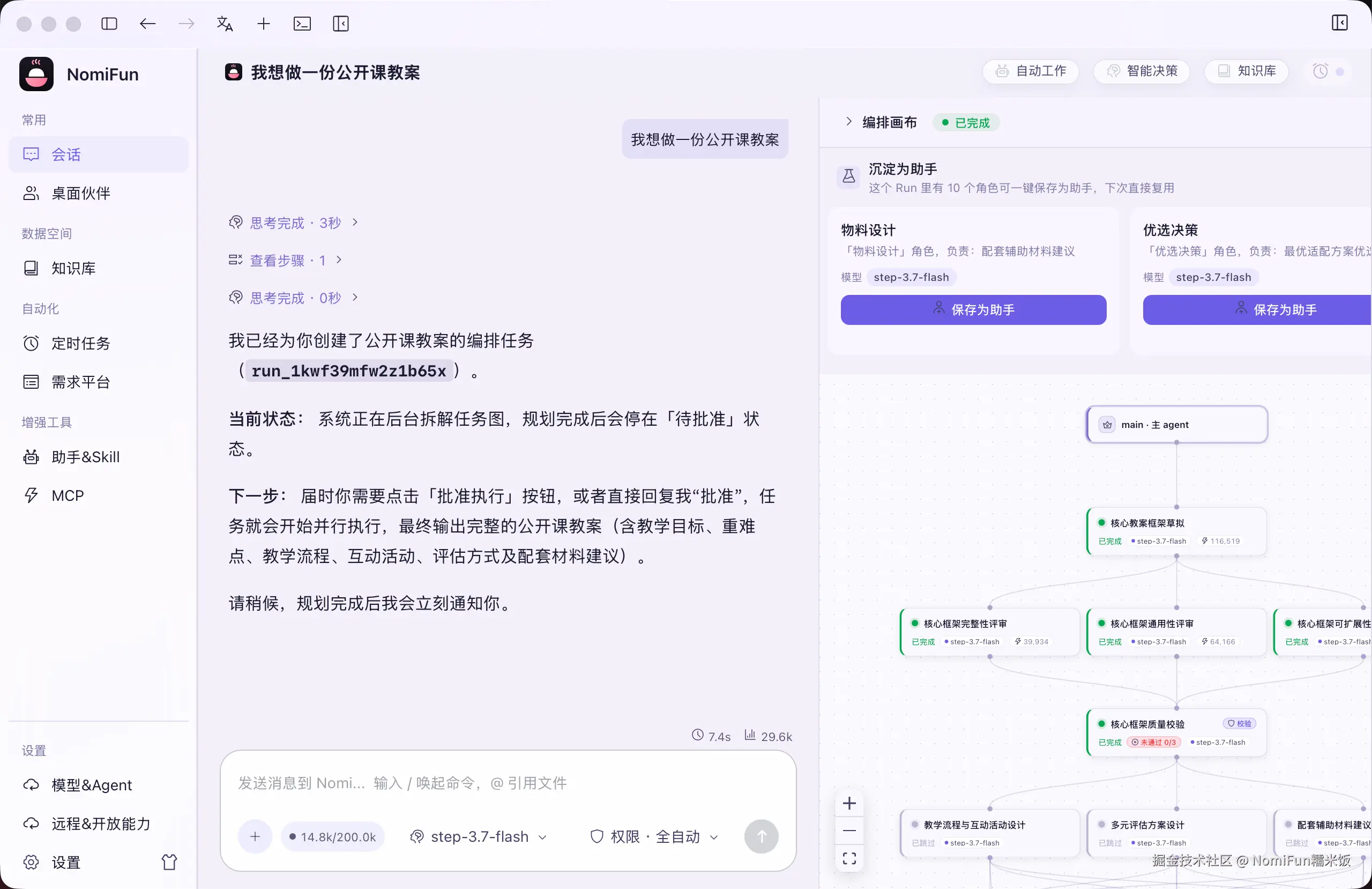Select the main · 主 agent node

(1176, 425)
